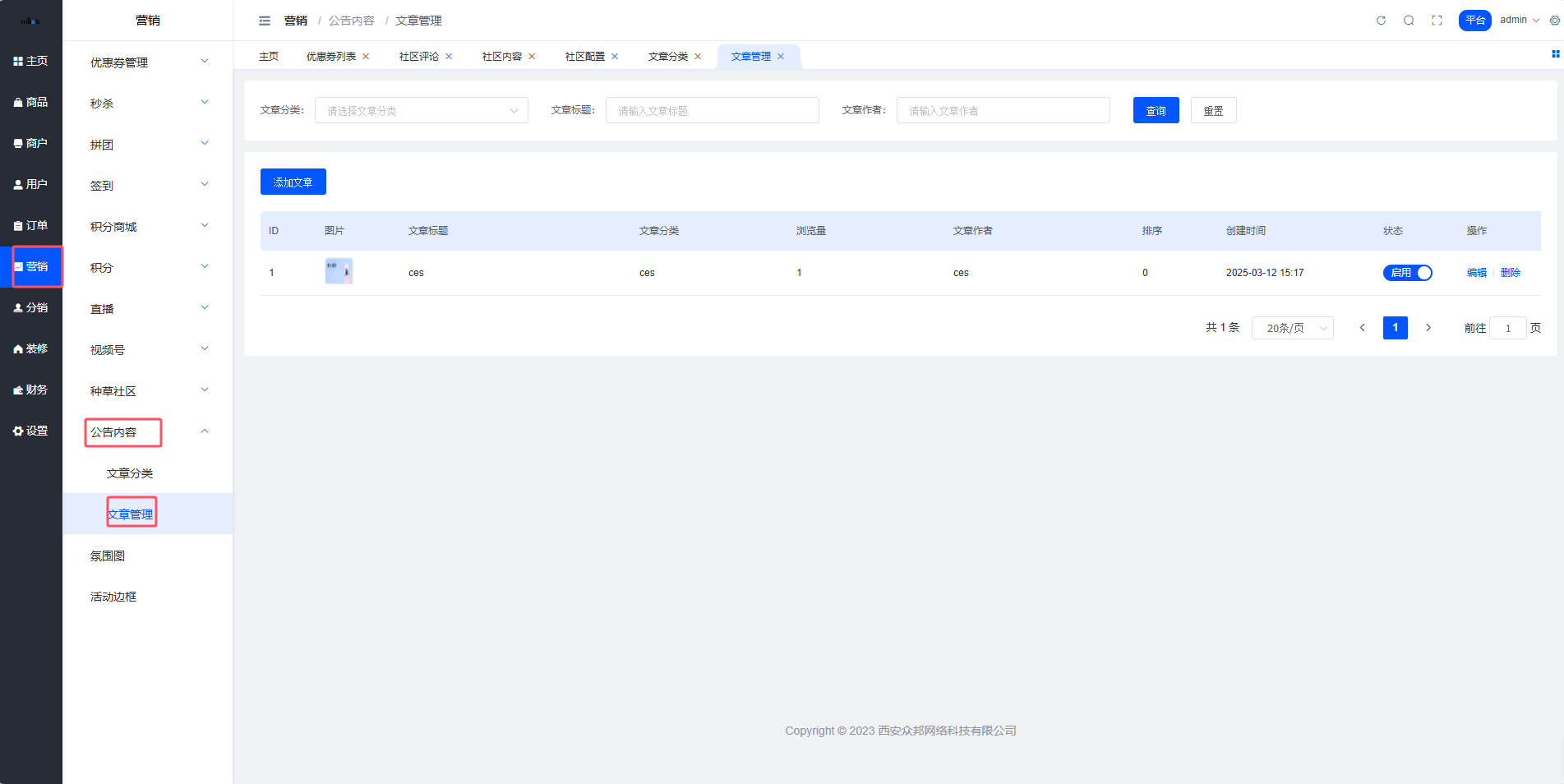Expand the 优惠券管理 menu group
Viewport: 1564px width, 784px height.
148,62
